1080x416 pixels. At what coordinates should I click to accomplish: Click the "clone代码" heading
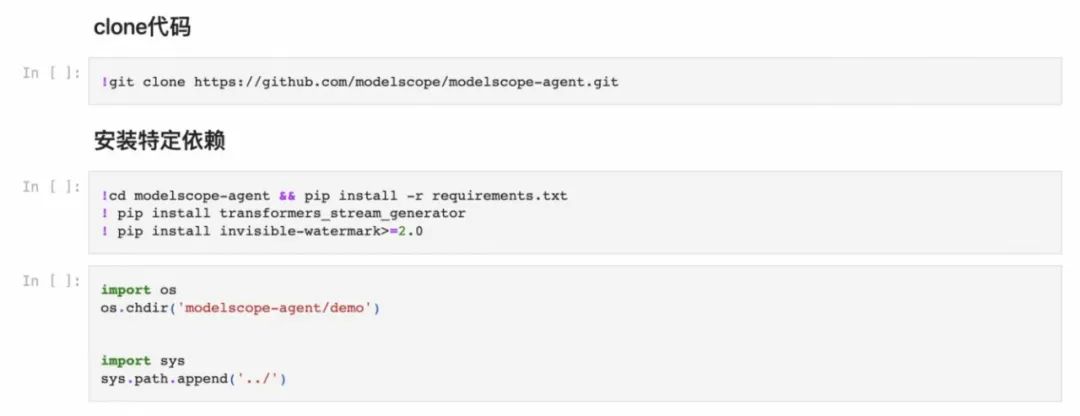click(x=142, y=28)
